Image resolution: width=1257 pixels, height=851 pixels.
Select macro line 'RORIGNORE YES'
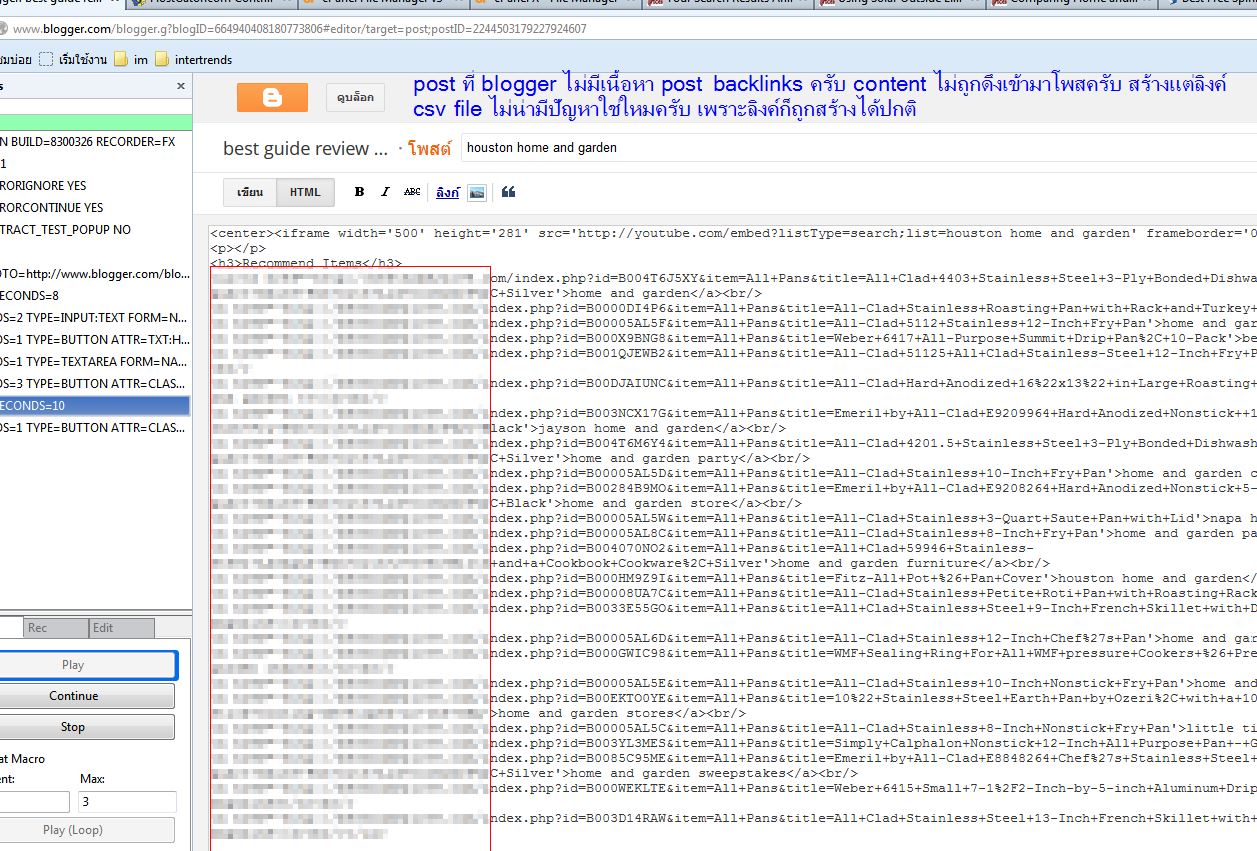tap(95, 186)
